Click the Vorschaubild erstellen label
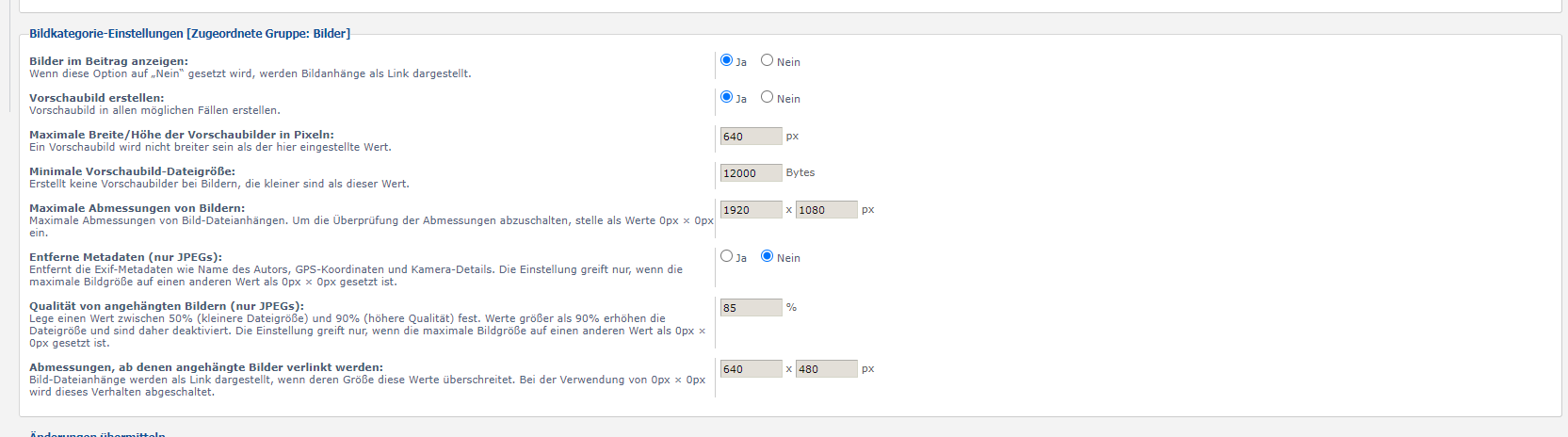 click(x=96, y=98)
